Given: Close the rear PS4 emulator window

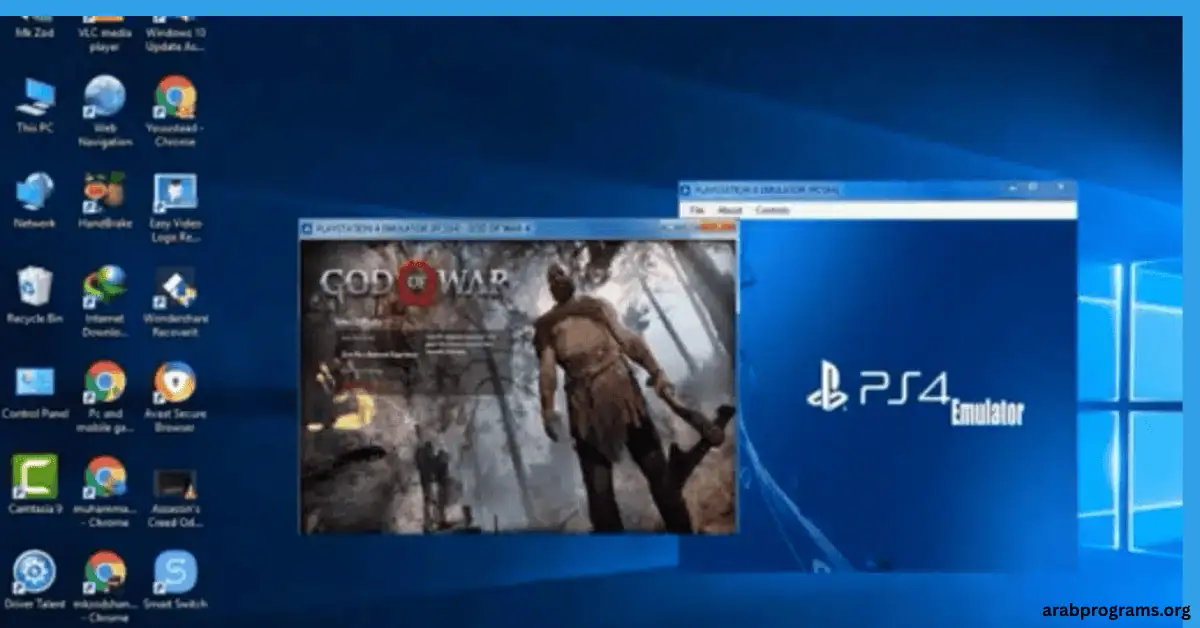Looking at the screenshot, I should pyautogui.click(x=1063, y=189).
